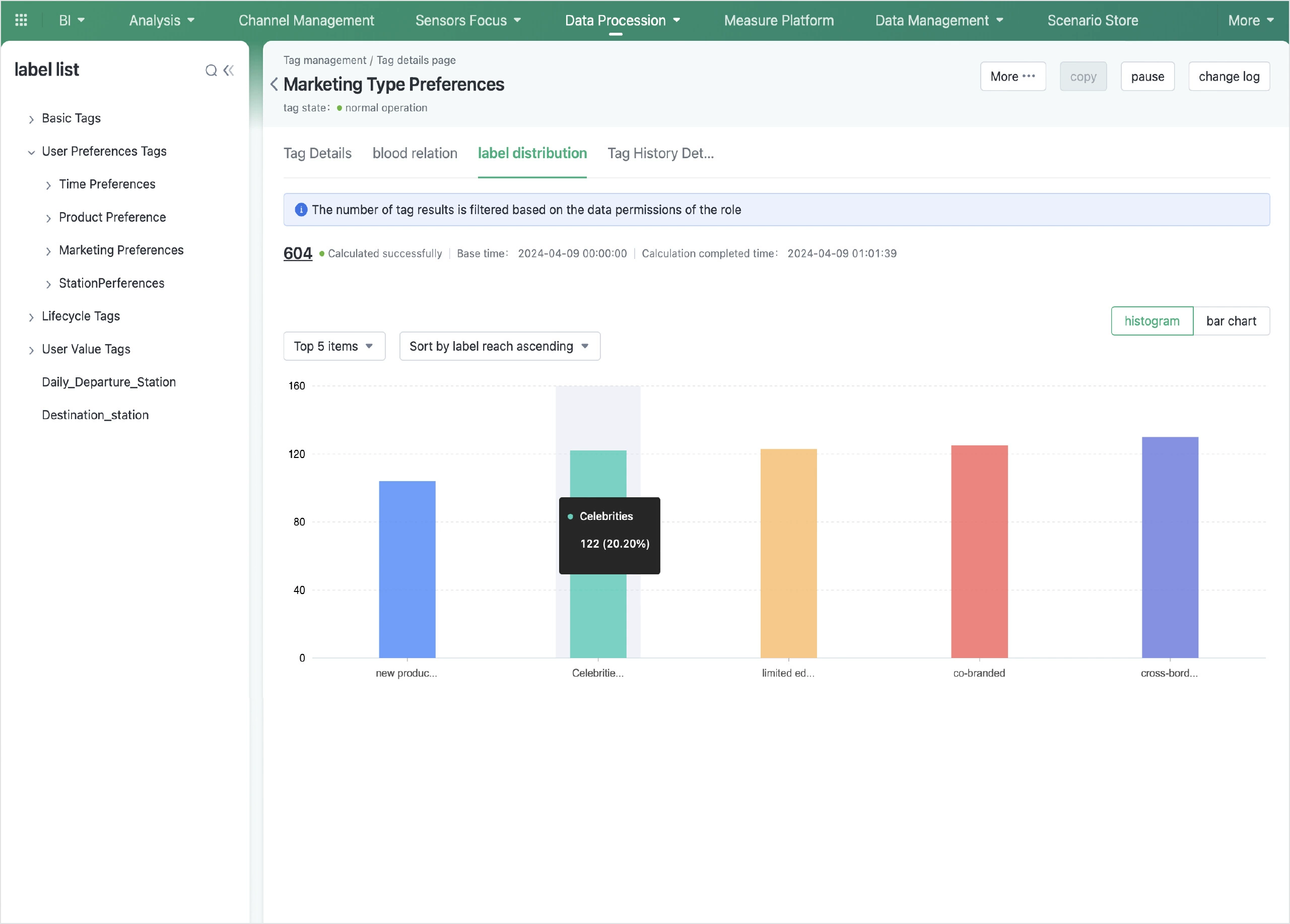Switch chart view to bar chart
This screenshot has height=924, width=1290.
click(1231, 321)
